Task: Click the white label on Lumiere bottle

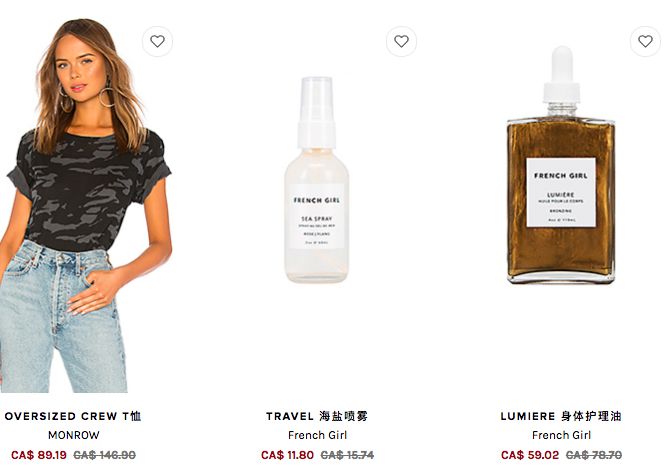Action: (561, 192)
